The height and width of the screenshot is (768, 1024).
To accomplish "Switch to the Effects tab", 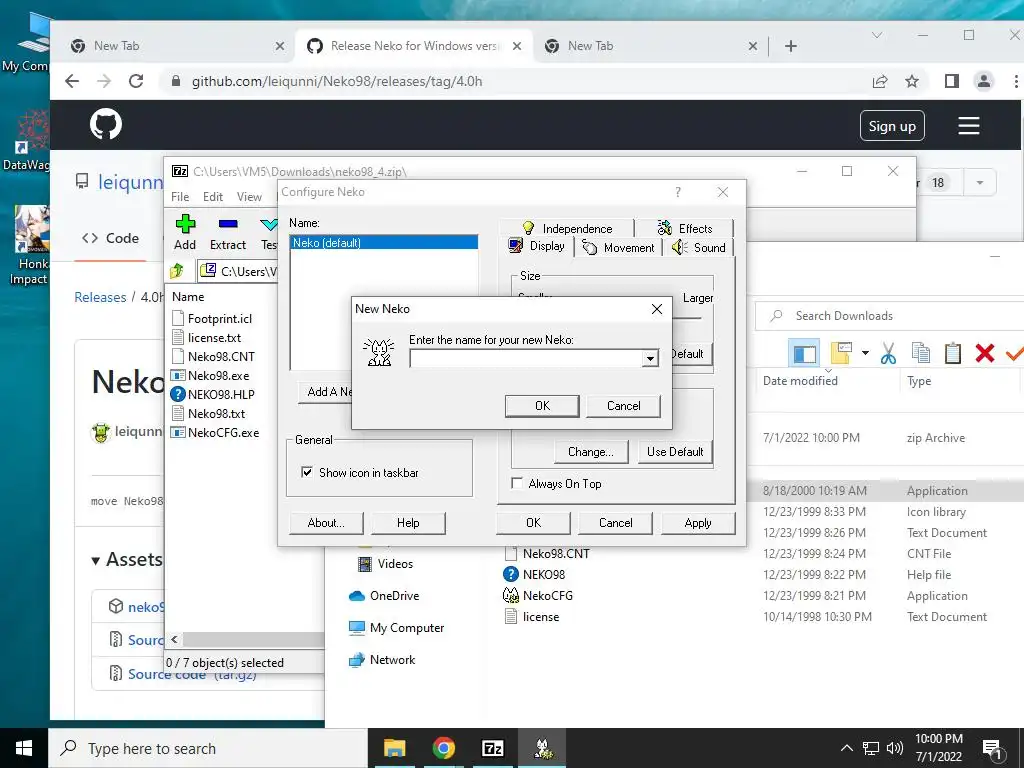I will tap(684, 228).
